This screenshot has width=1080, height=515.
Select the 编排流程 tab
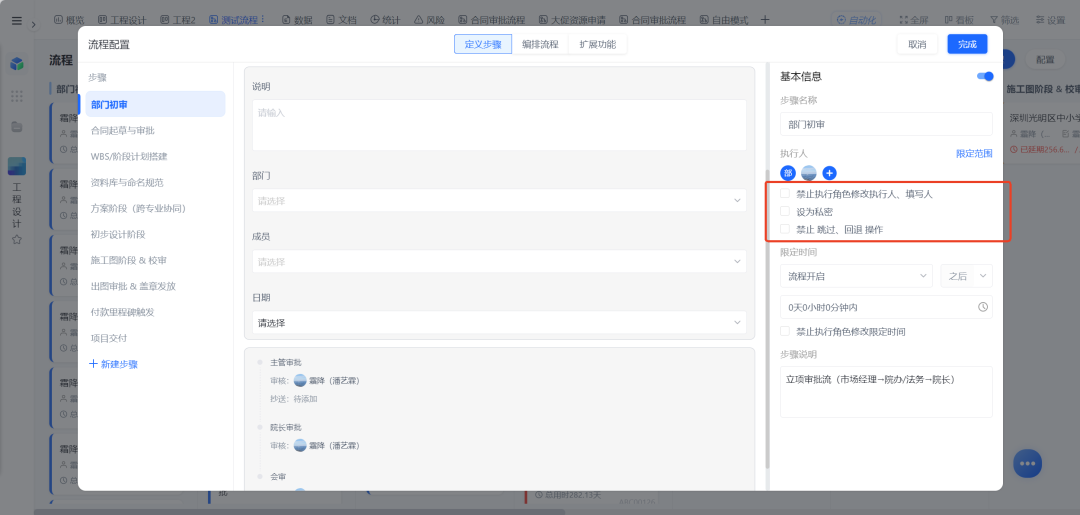pos(540,44)
